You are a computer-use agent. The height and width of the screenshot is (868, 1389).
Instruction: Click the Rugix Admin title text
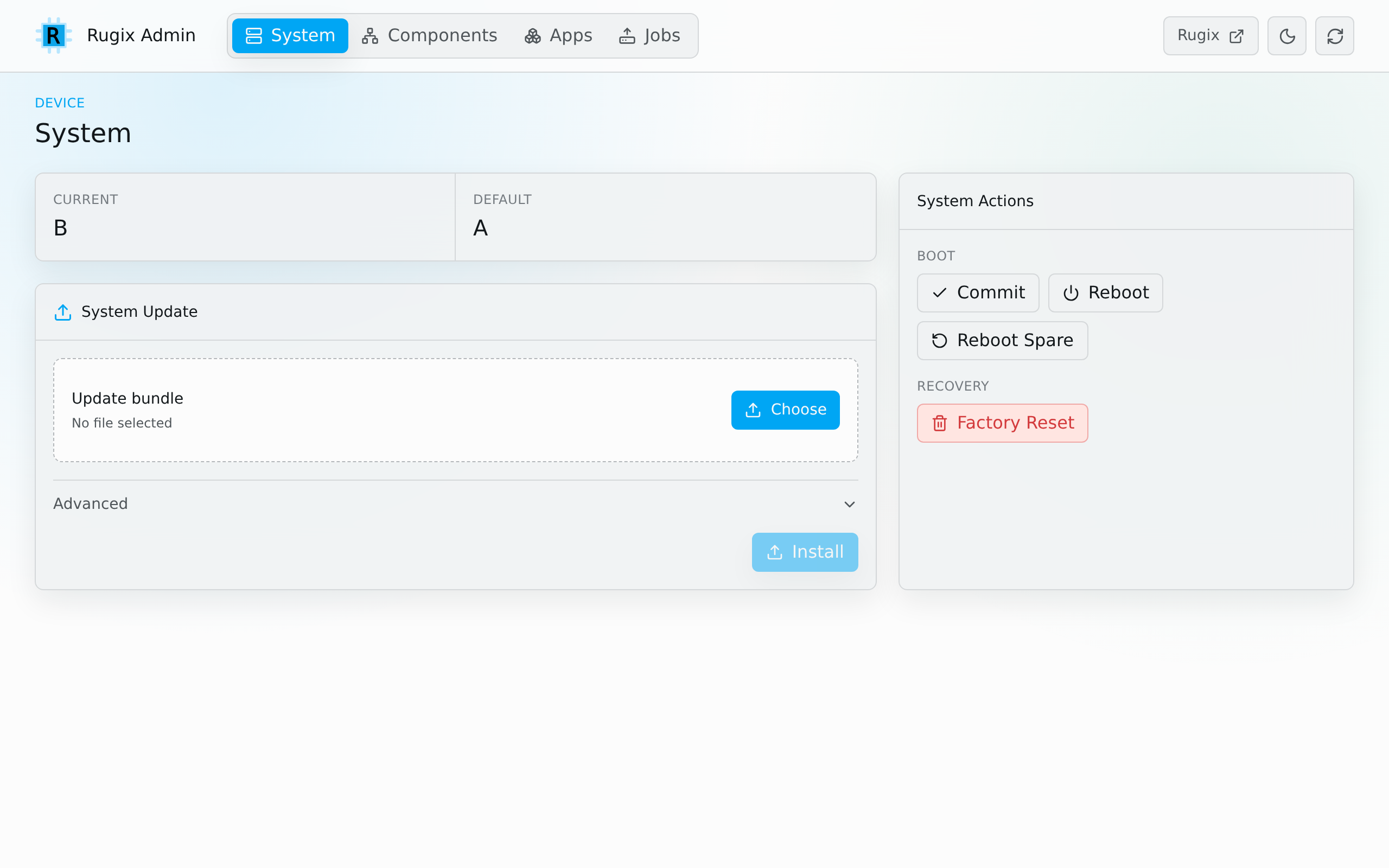pos(141,36)
